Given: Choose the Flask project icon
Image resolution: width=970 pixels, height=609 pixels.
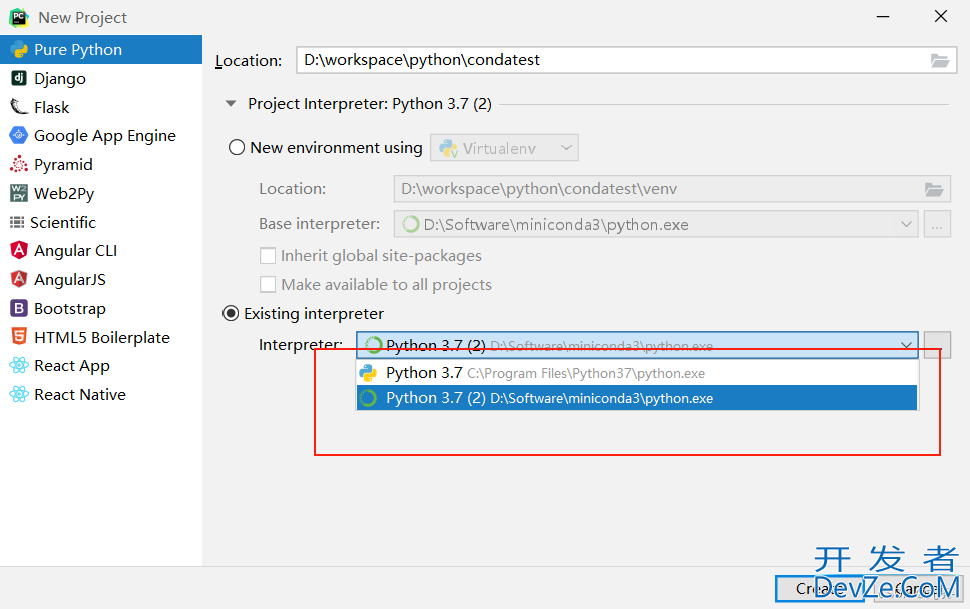Looking at the screenshot, I should (19, 107).
